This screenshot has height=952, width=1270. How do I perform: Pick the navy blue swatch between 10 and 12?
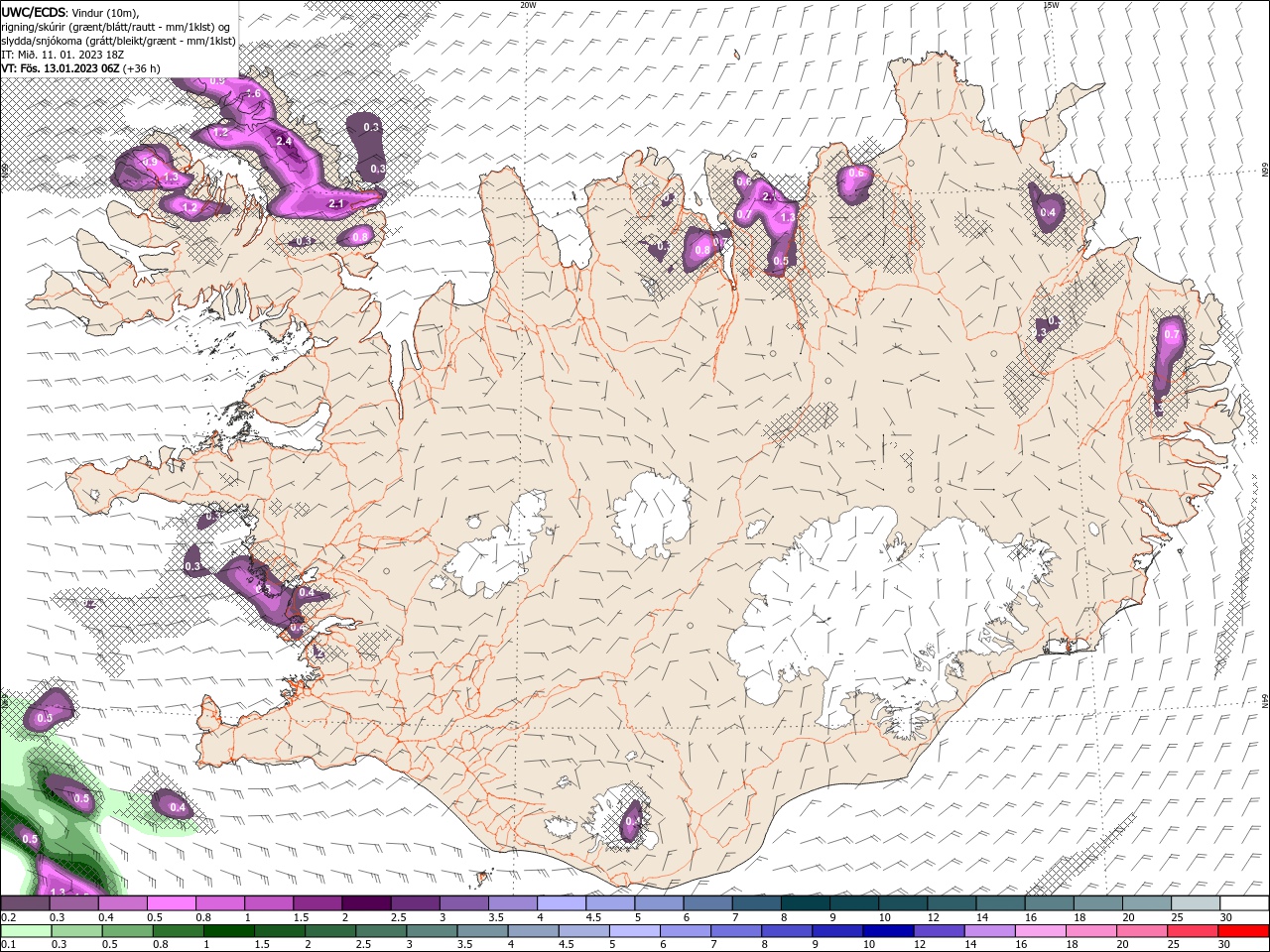pos(889,931)
